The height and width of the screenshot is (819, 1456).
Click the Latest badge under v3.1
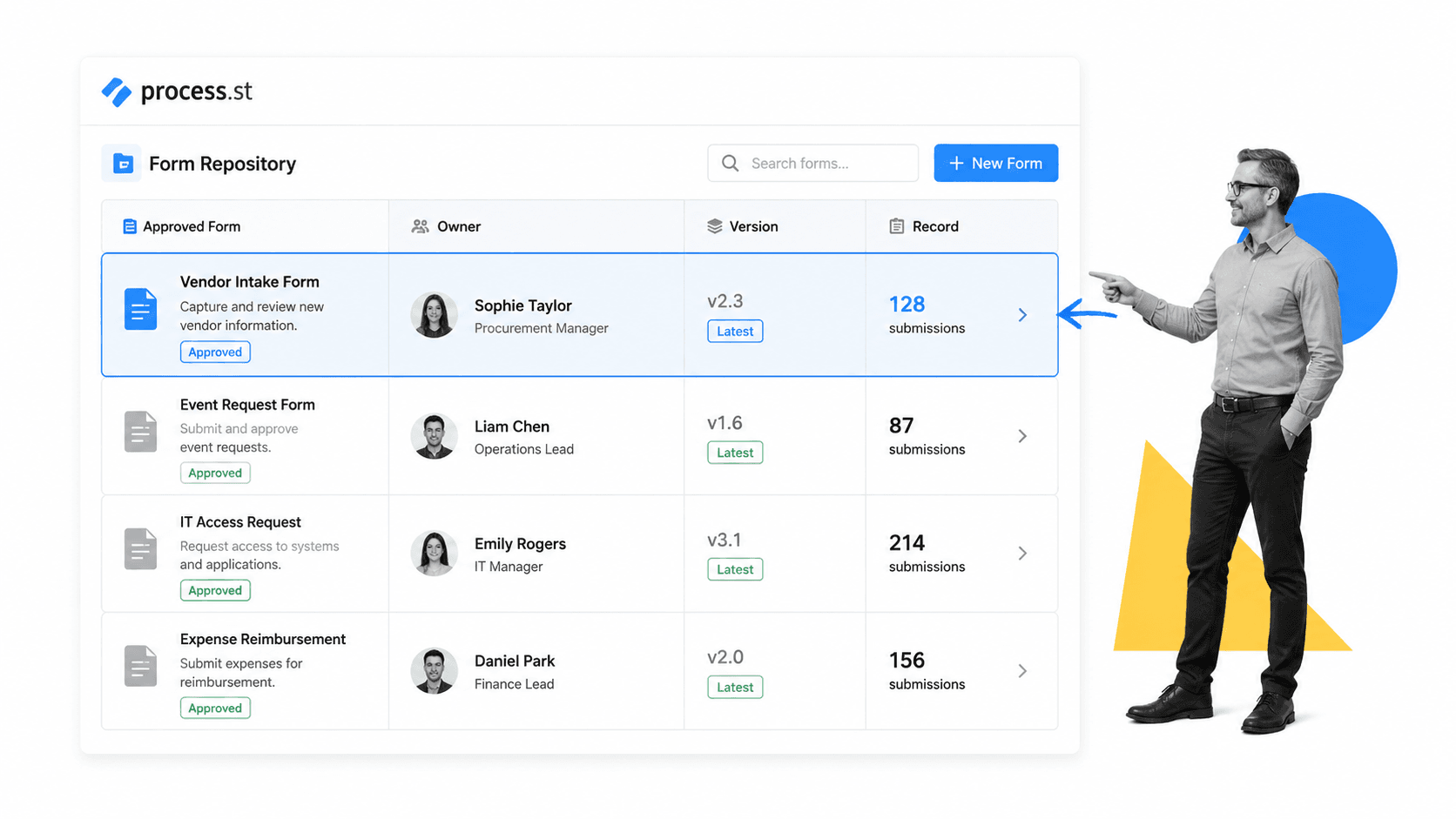coord(735,569)
